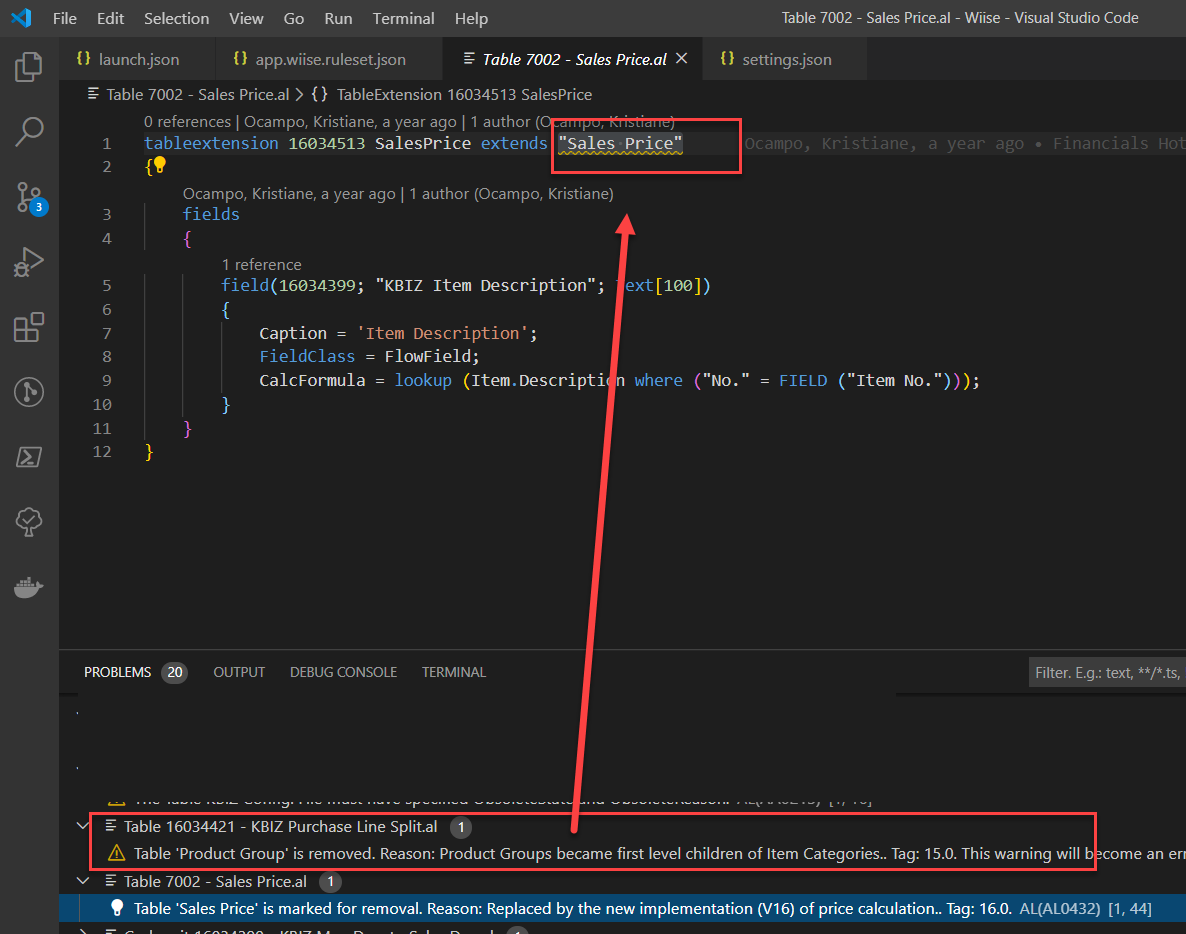
Task: Click author code lens above line 1
Action: (459, 122)
